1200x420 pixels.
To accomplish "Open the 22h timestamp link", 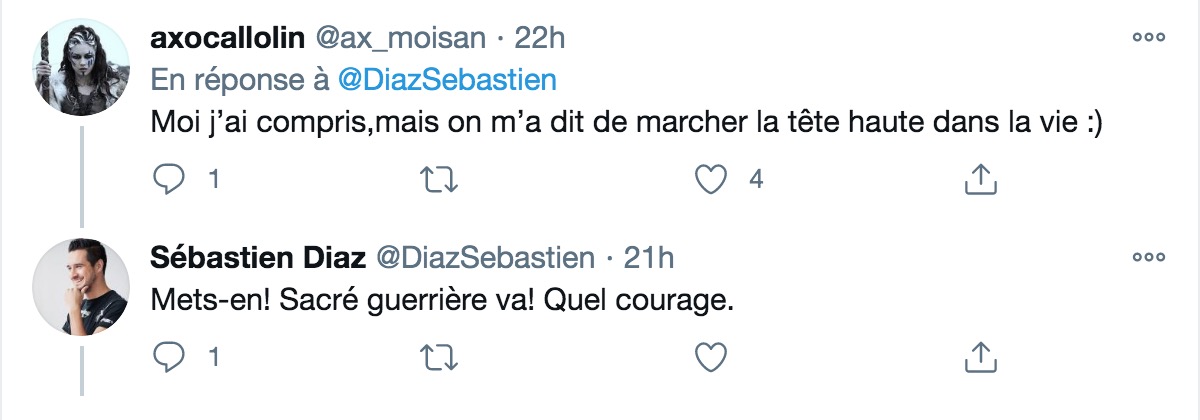I will [540, 38].
